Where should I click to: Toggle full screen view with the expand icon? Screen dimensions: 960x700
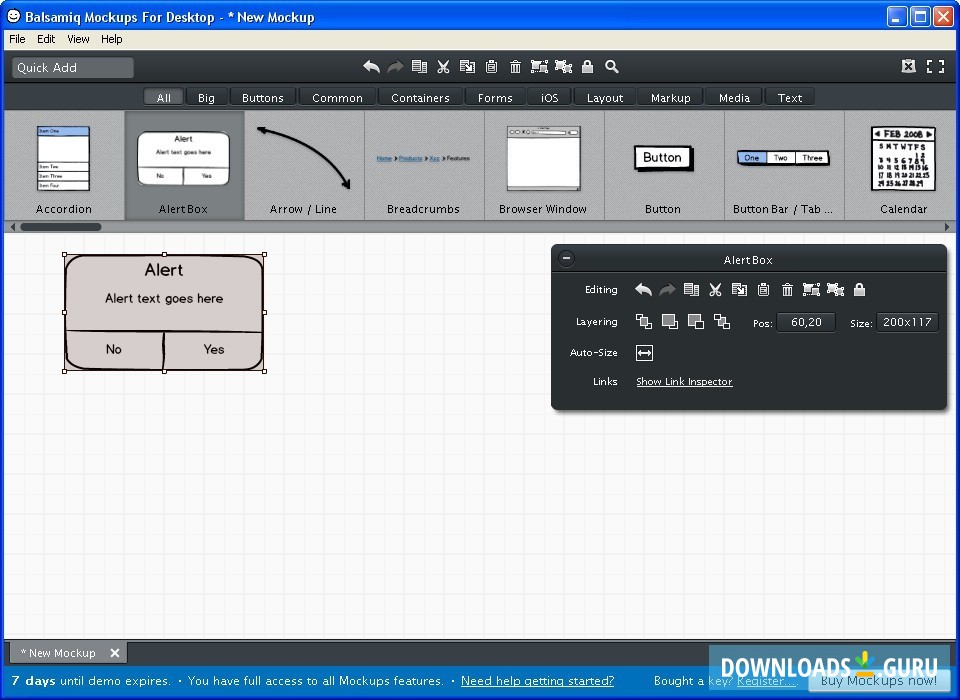coord(936,66)
